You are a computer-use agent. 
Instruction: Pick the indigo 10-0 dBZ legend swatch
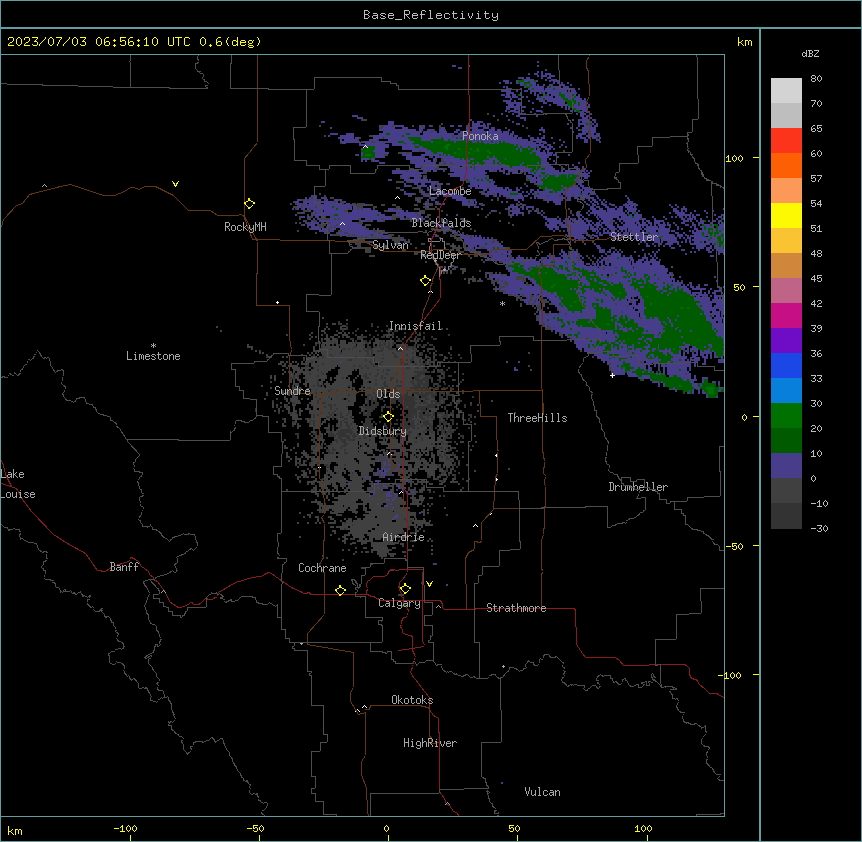786,466
